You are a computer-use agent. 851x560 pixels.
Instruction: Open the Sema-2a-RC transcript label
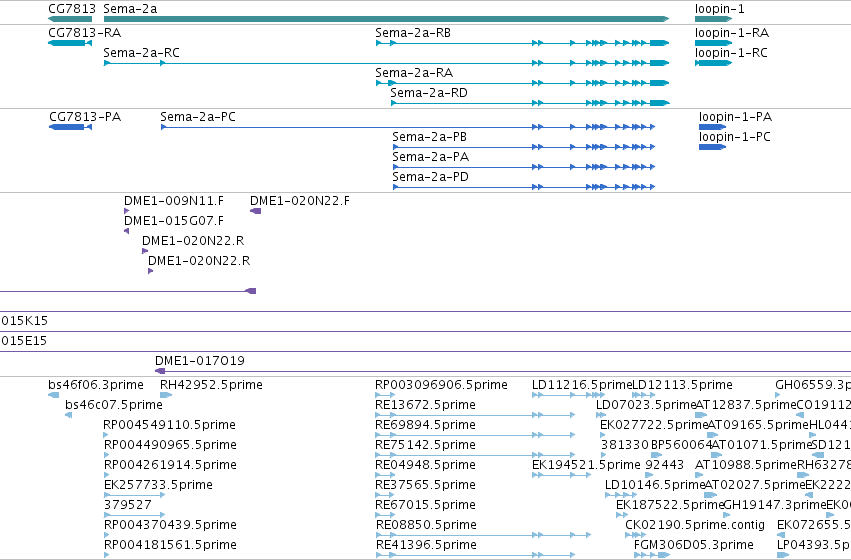click(141, 53)
